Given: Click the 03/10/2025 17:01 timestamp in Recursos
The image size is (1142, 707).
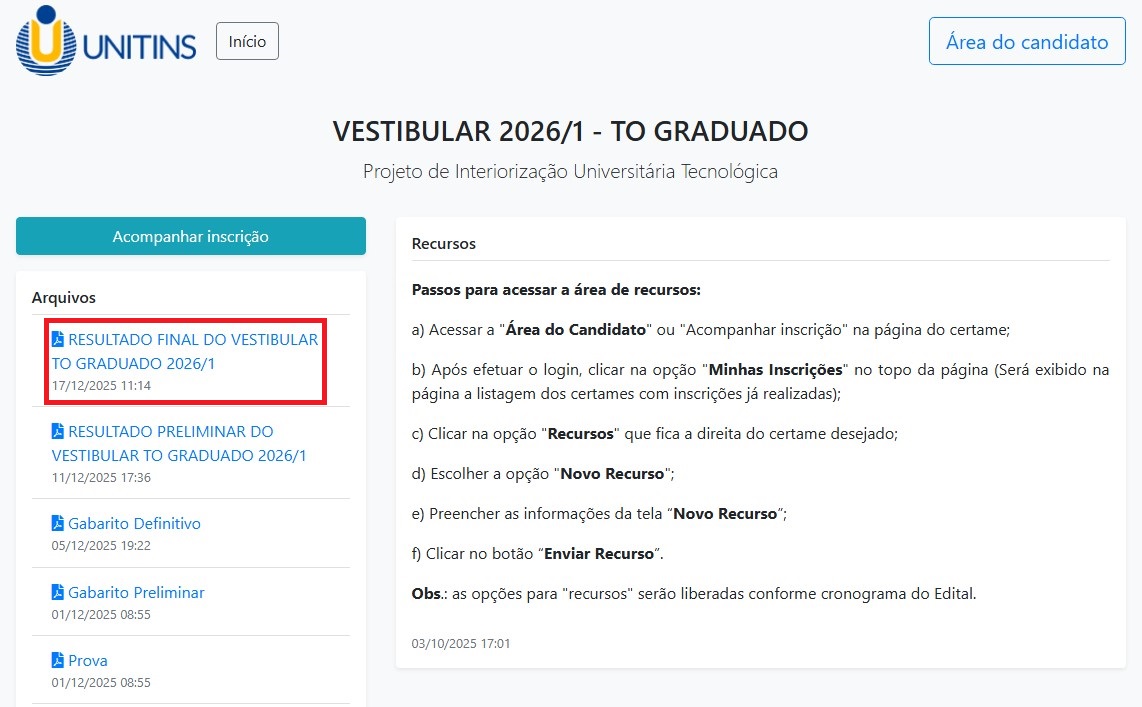Looking at the screenshot, I should (461, 643).
